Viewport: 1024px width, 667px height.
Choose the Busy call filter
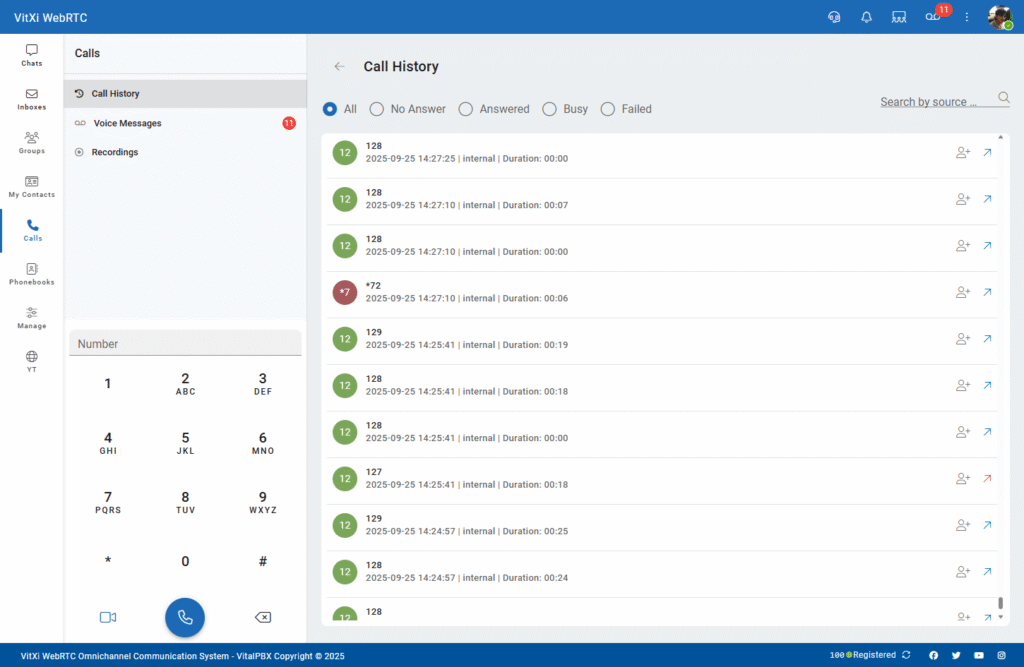pos(549,109)
